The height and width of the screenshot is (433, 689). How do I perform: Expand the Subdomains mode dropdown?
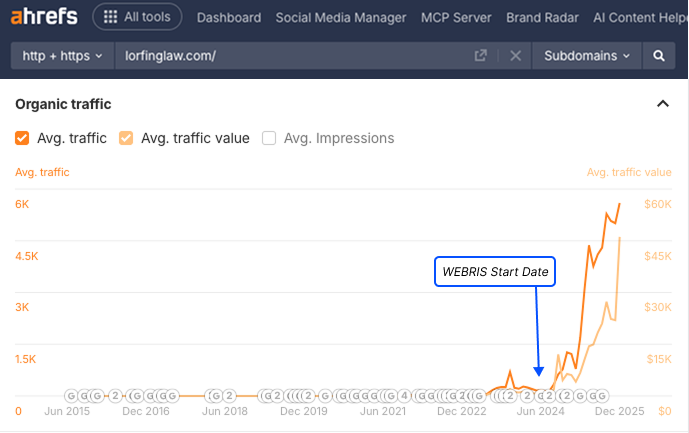(x=587, y=56)
